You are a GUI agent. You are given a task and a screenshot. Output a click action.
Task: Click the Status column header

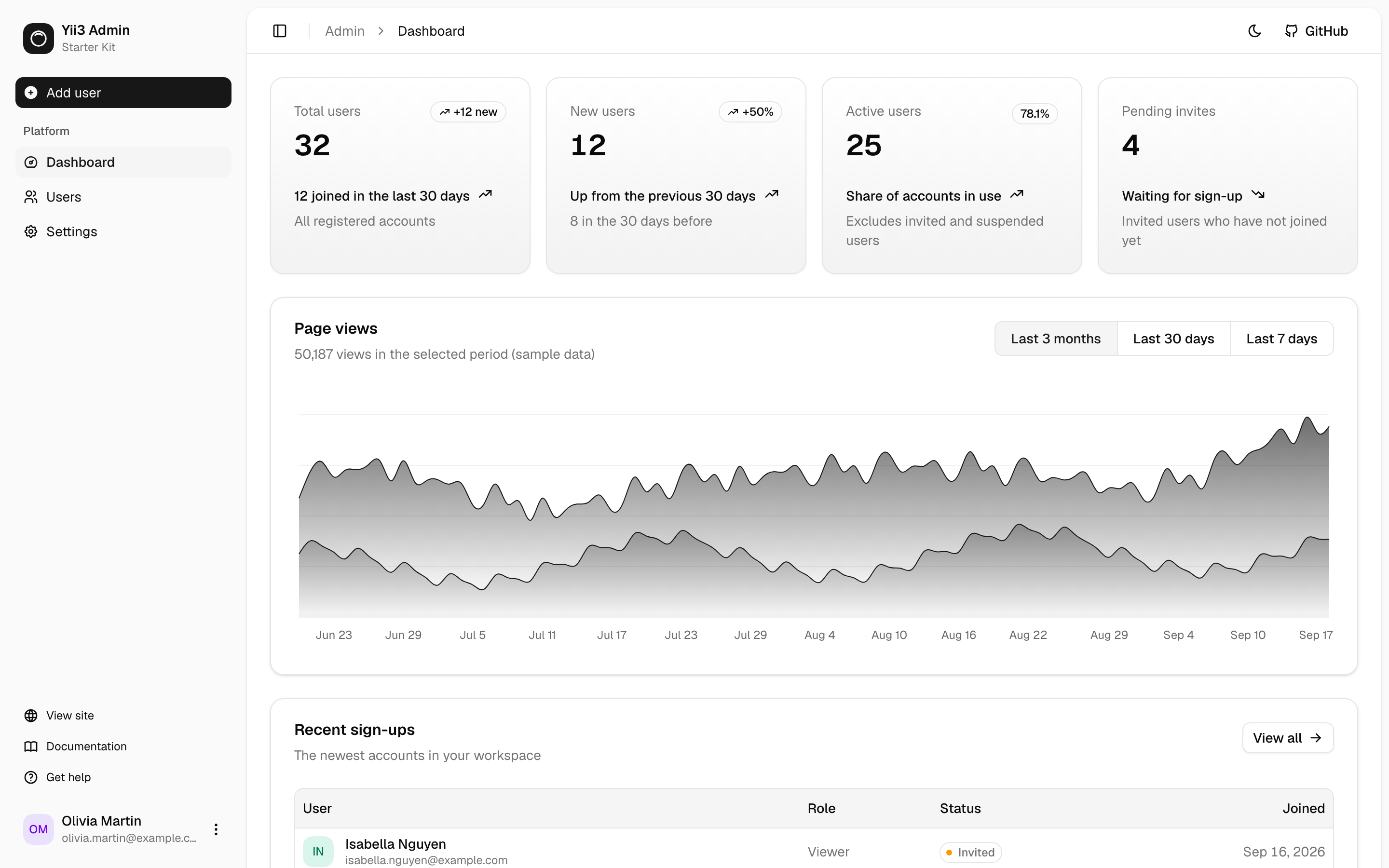click(960, 808)
